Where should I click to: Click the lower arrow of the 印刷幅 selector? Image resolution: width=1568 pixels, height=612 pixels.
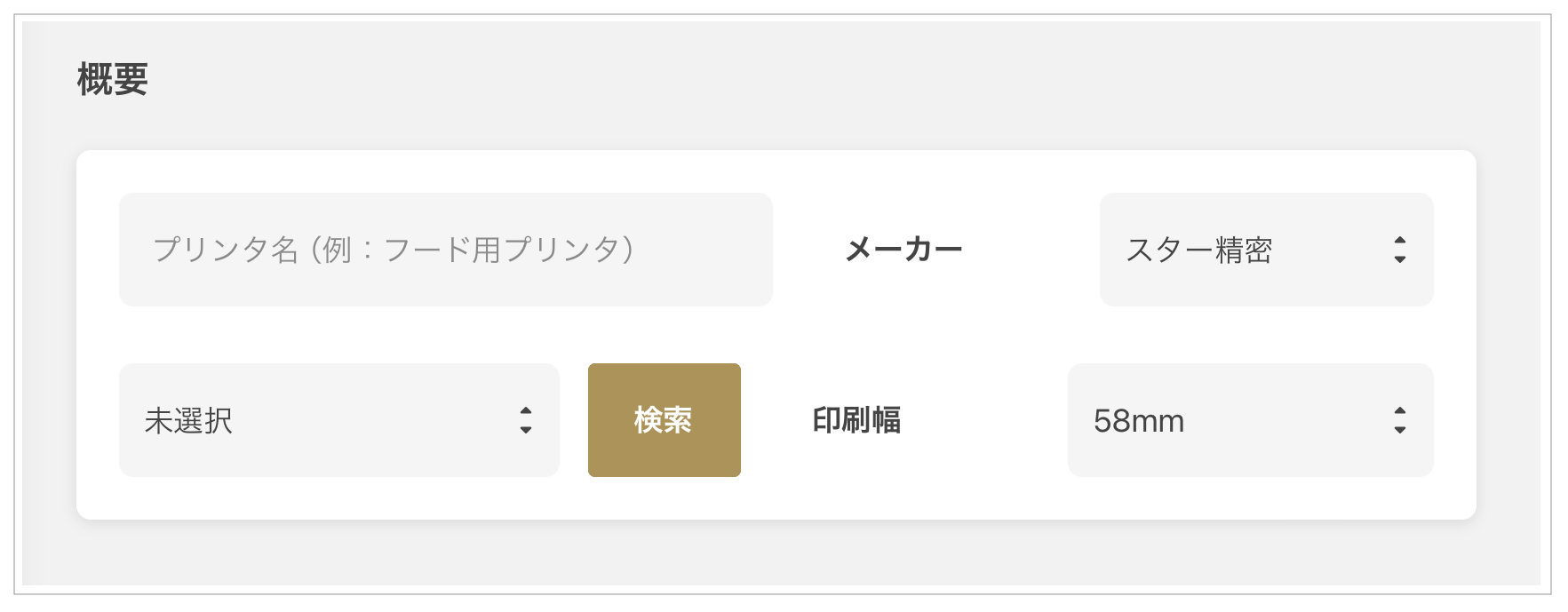click(1400, 430)
